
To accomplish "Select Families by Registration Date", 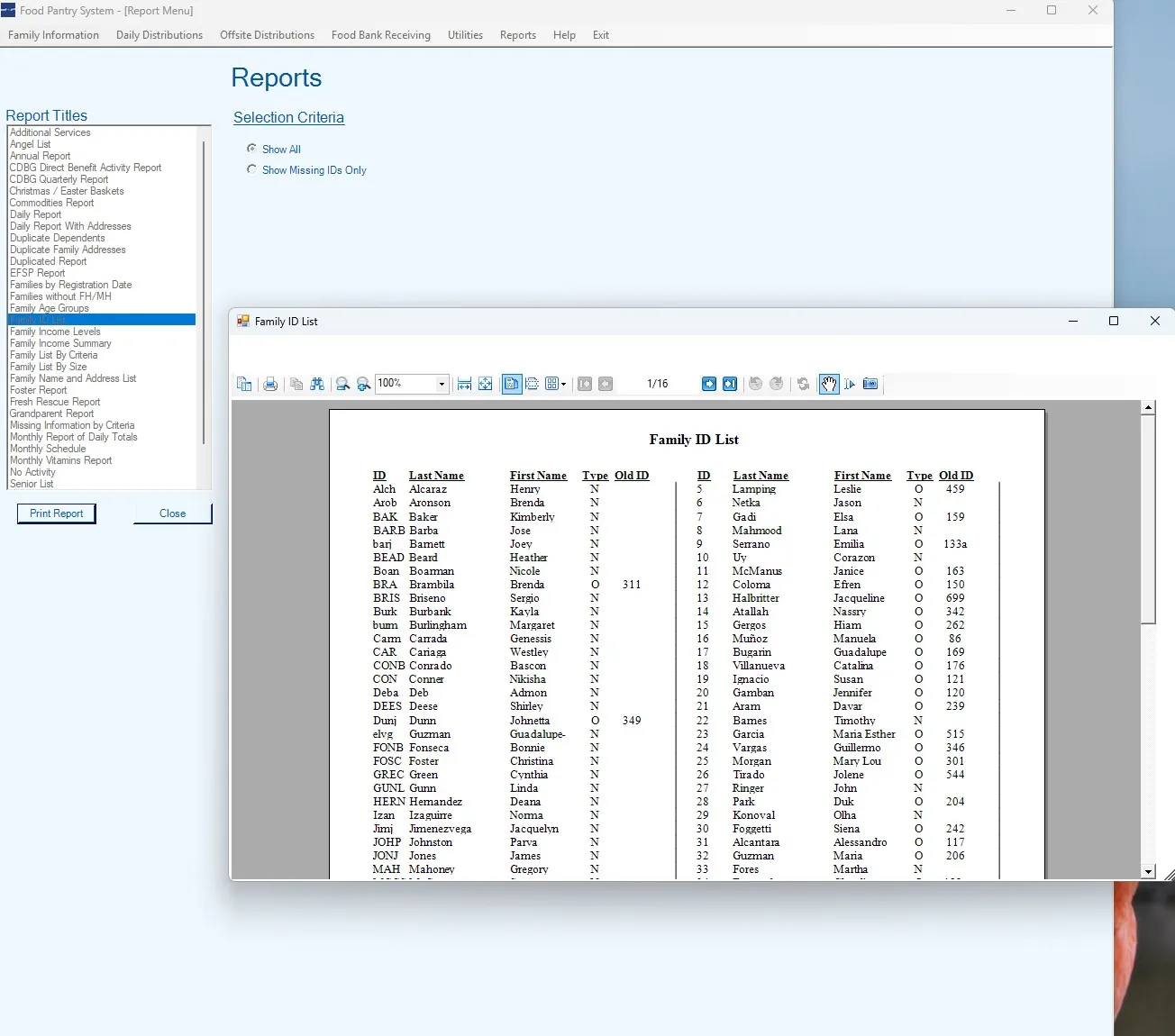I will tap(101, 285).
